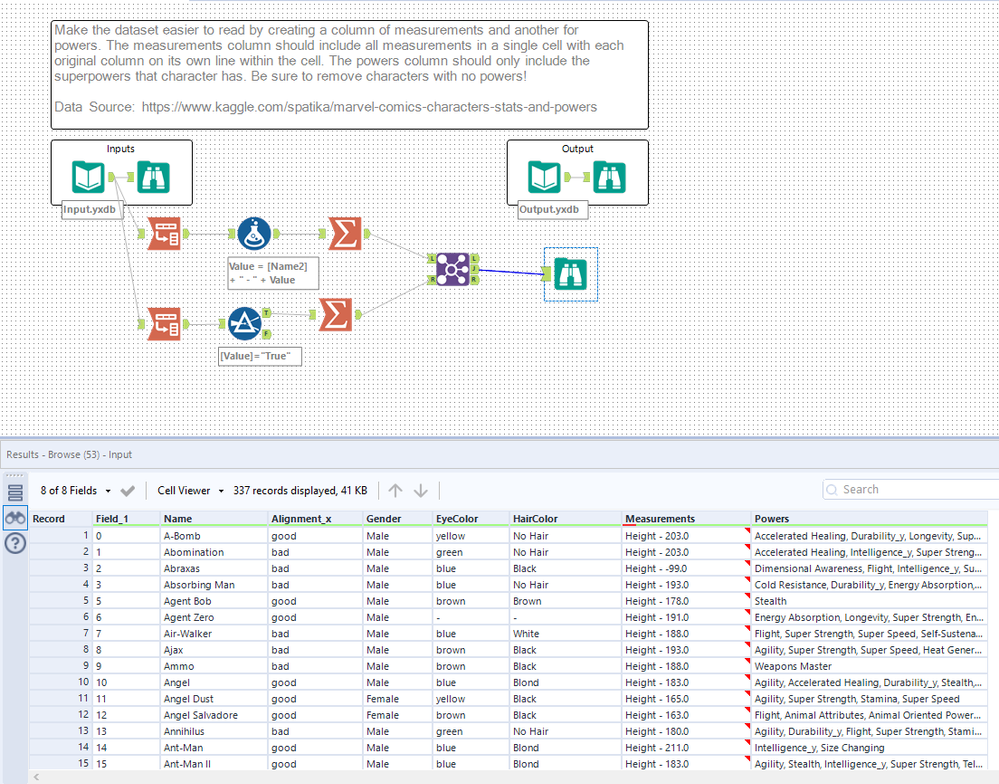Click Height - -99.0 measurements cell
This screenshot has height=784, width=999.
tap(686, 569)
